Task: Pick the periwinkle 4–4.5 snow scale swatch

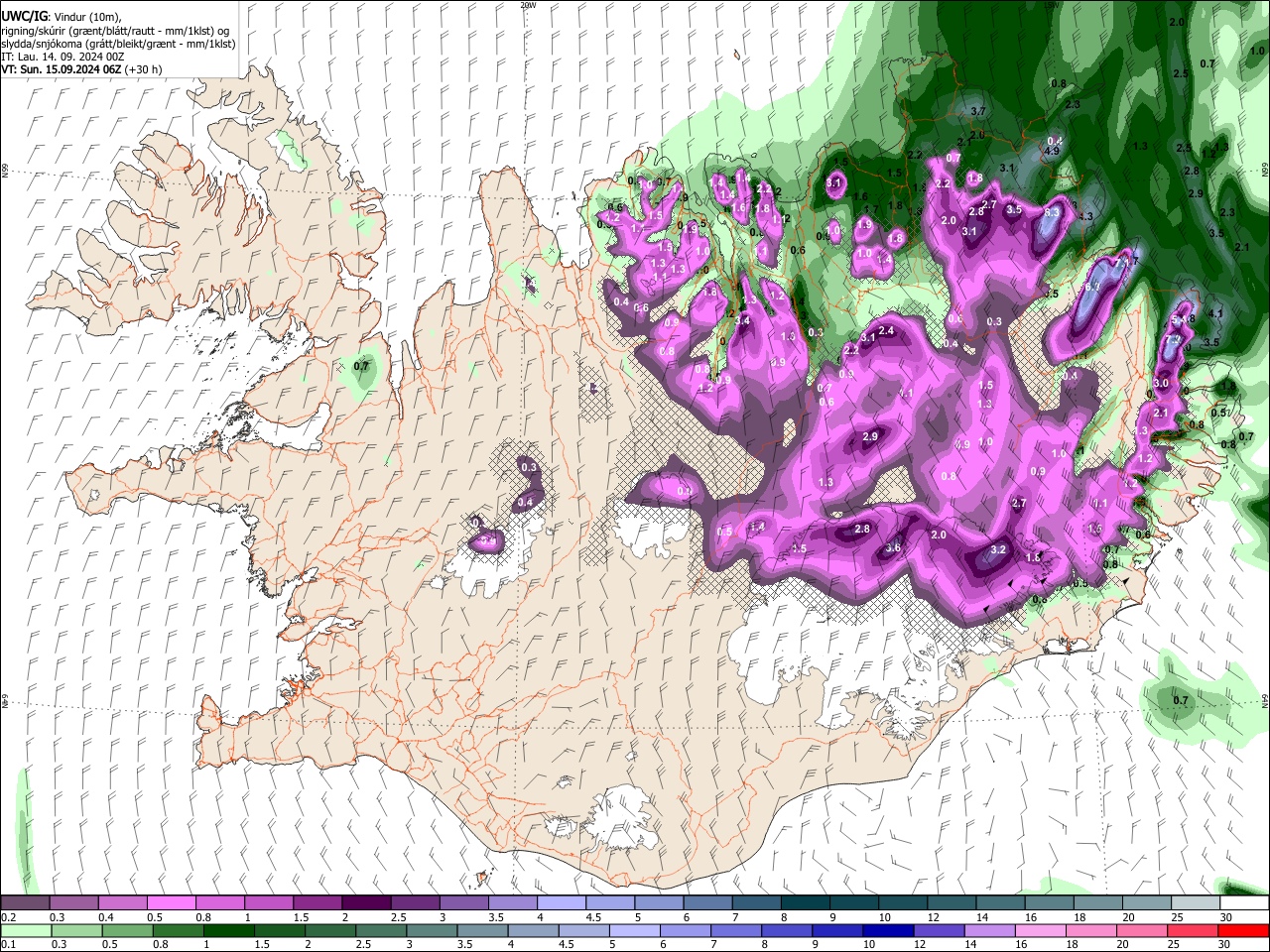Action: [561, 903]
